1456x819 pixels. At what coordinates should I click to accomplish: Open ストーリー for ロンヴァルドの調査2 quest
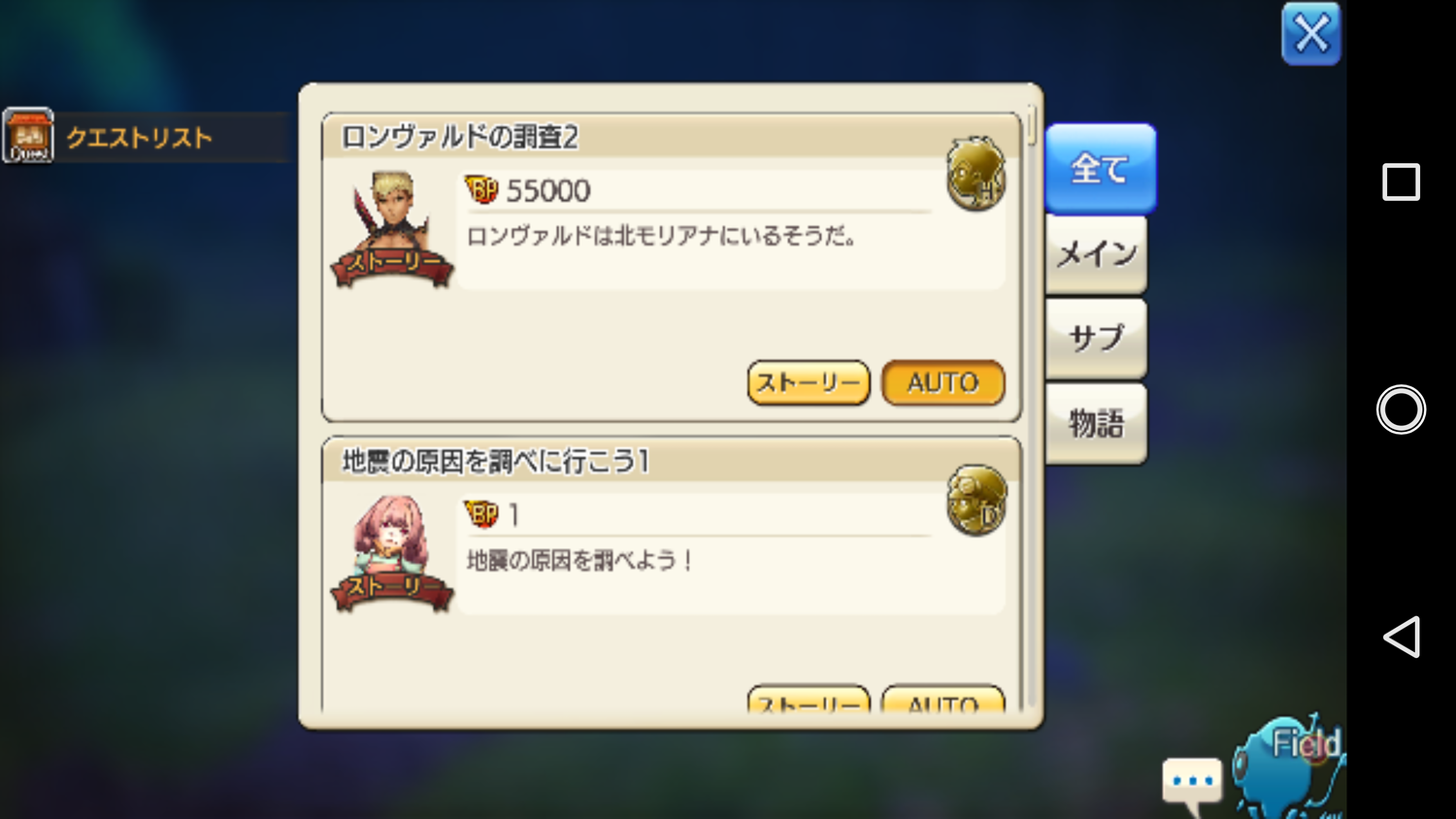[809, 382]
